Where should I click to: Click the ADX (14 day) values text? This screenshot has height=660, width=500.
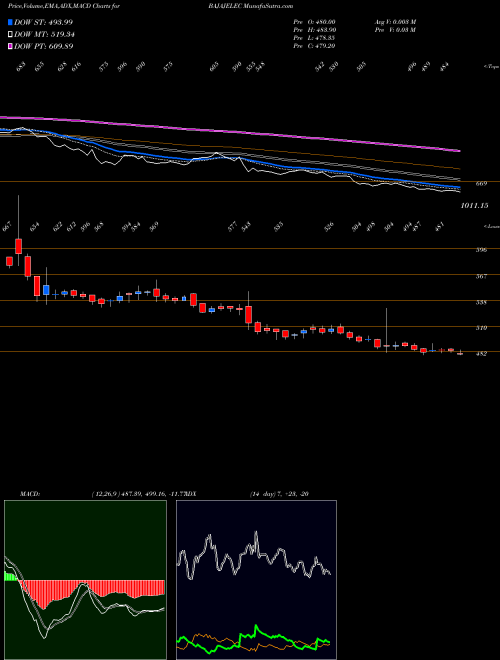coord(279,494)
